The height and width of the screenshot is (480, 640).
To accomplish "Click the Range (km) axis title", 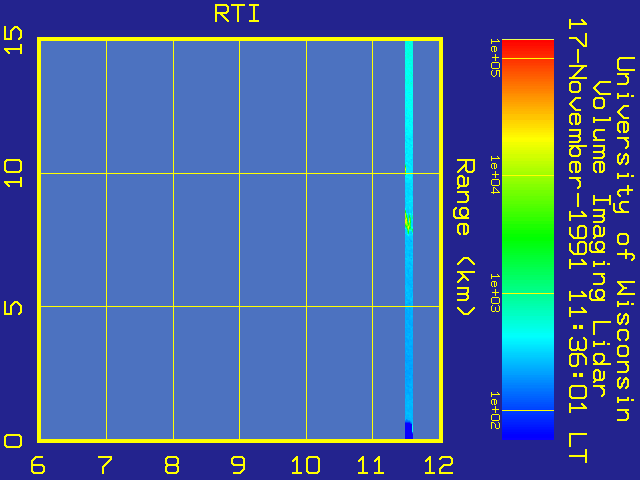I will tap(465, 237).
